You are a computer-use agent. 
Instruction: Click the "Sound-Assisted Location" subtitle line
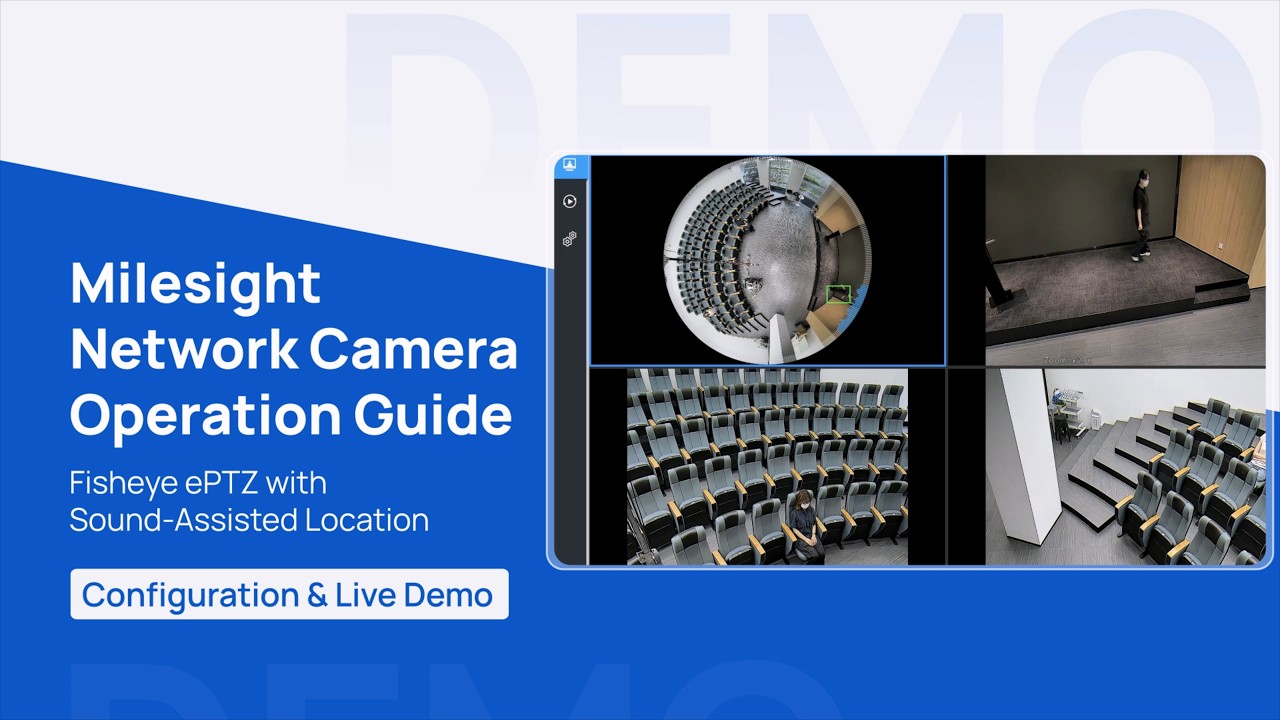pos(249,520)
